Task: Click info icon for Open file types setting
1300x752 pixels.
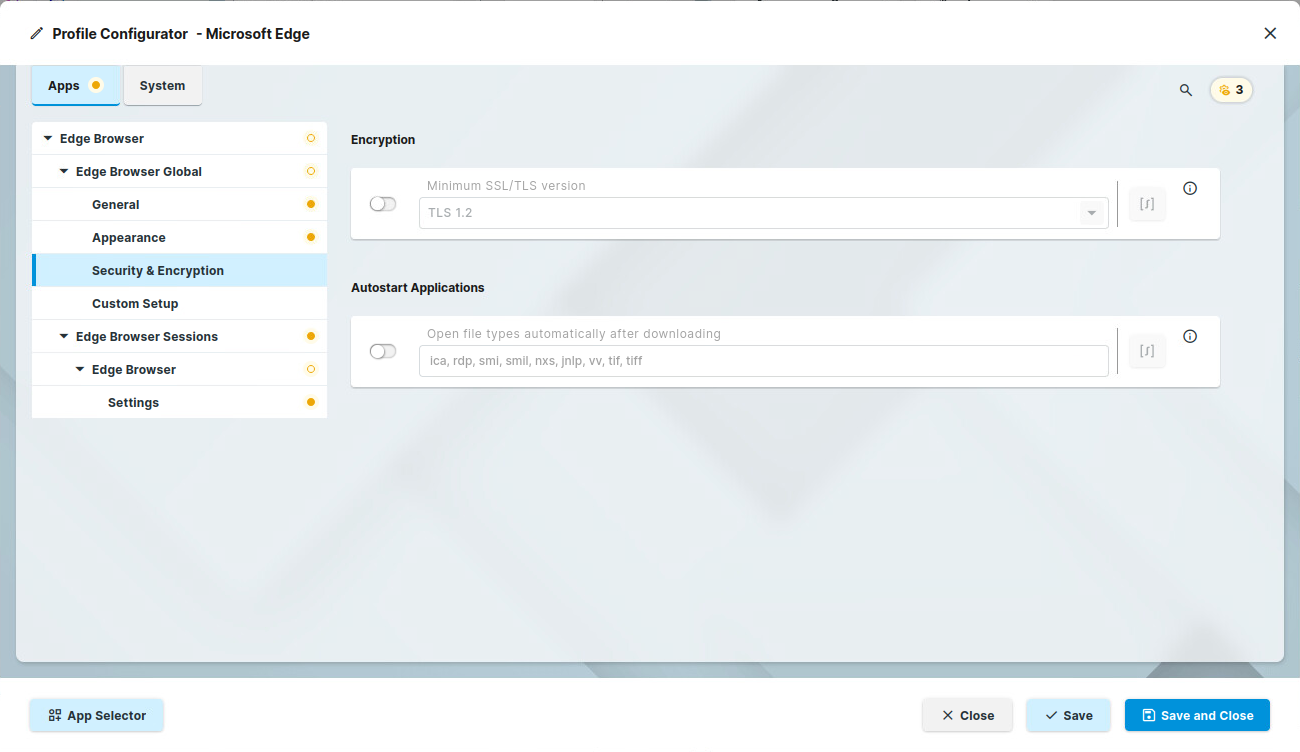Action: [1190, 336]
